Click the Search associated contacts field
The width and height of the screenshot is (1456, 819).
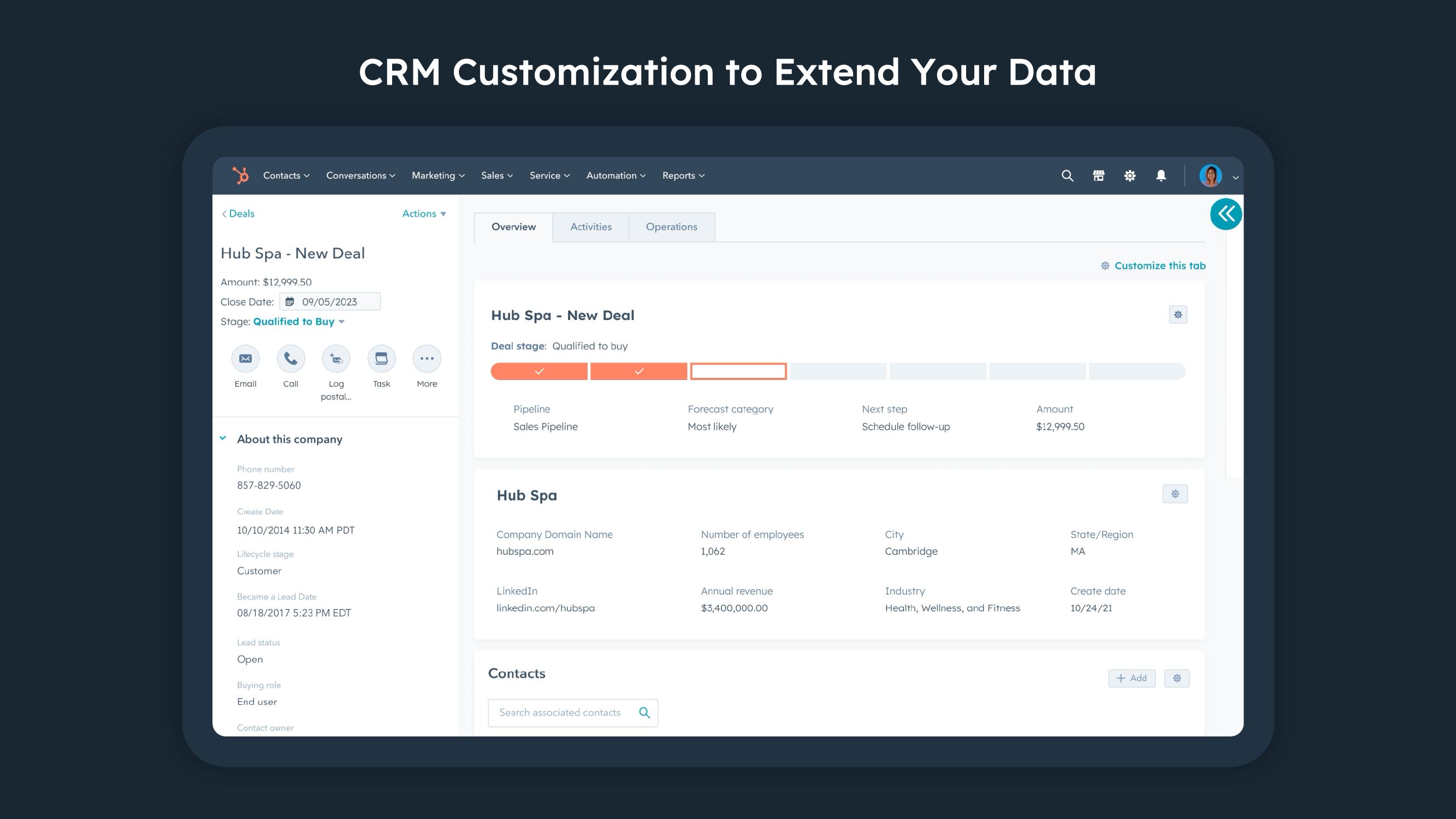click(x=572, y=713)
